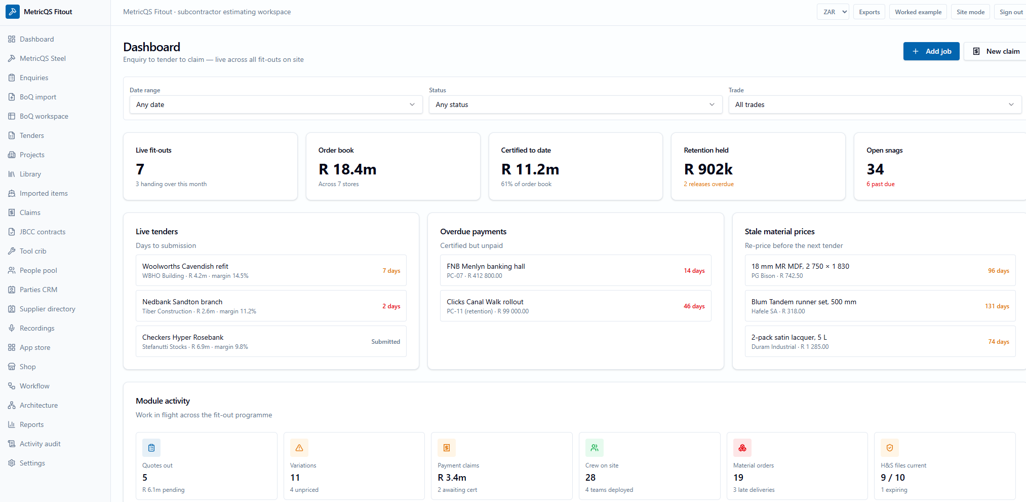Click the Reports chart icon
The width and height of the screenshot is (1026, 502).
point(11,425)
